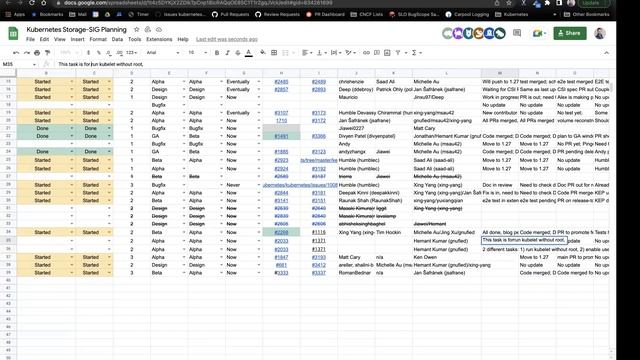Open the text wrapping dropdown

(336, 53)
